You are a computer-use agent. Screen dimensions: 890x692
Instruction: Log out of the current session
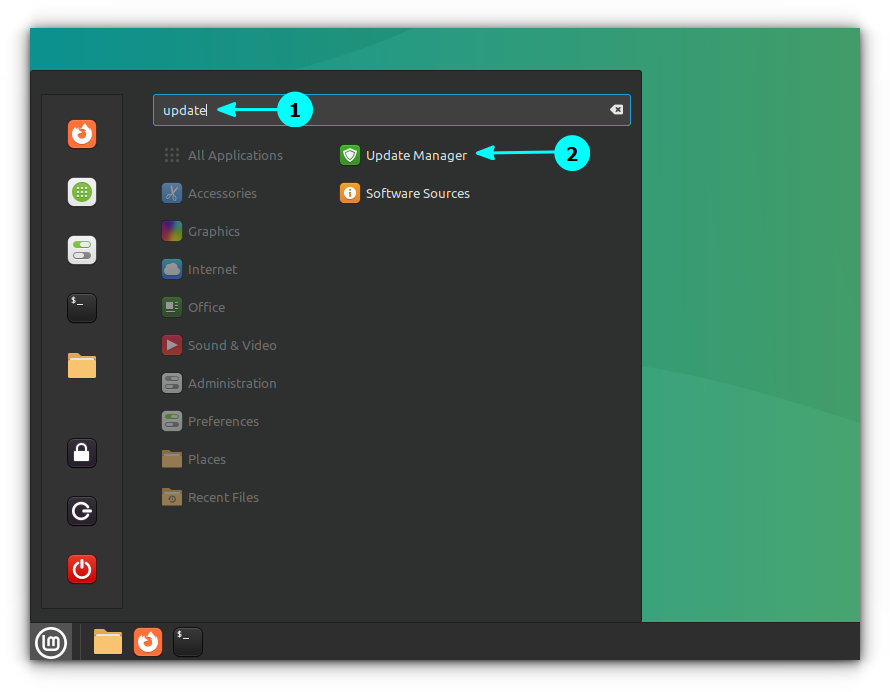(x=81, y=511)
